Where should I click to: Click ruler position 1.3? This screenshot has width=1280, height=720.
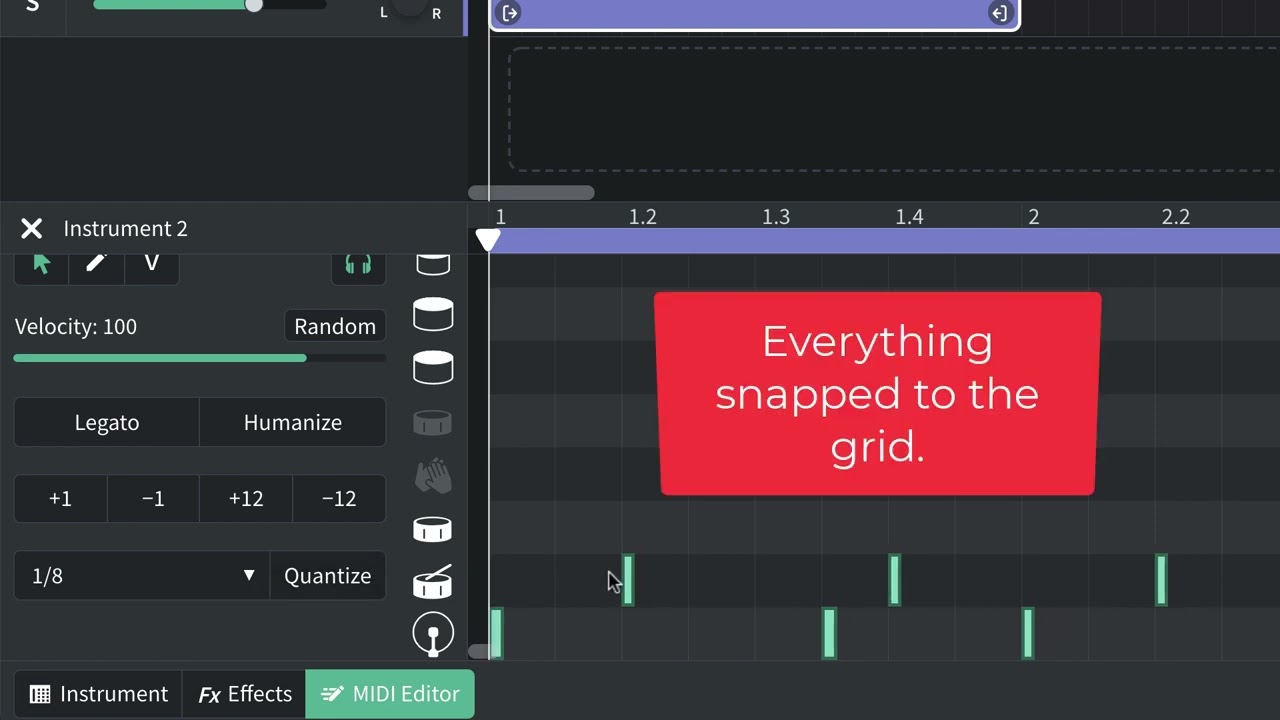click(776, 217)
